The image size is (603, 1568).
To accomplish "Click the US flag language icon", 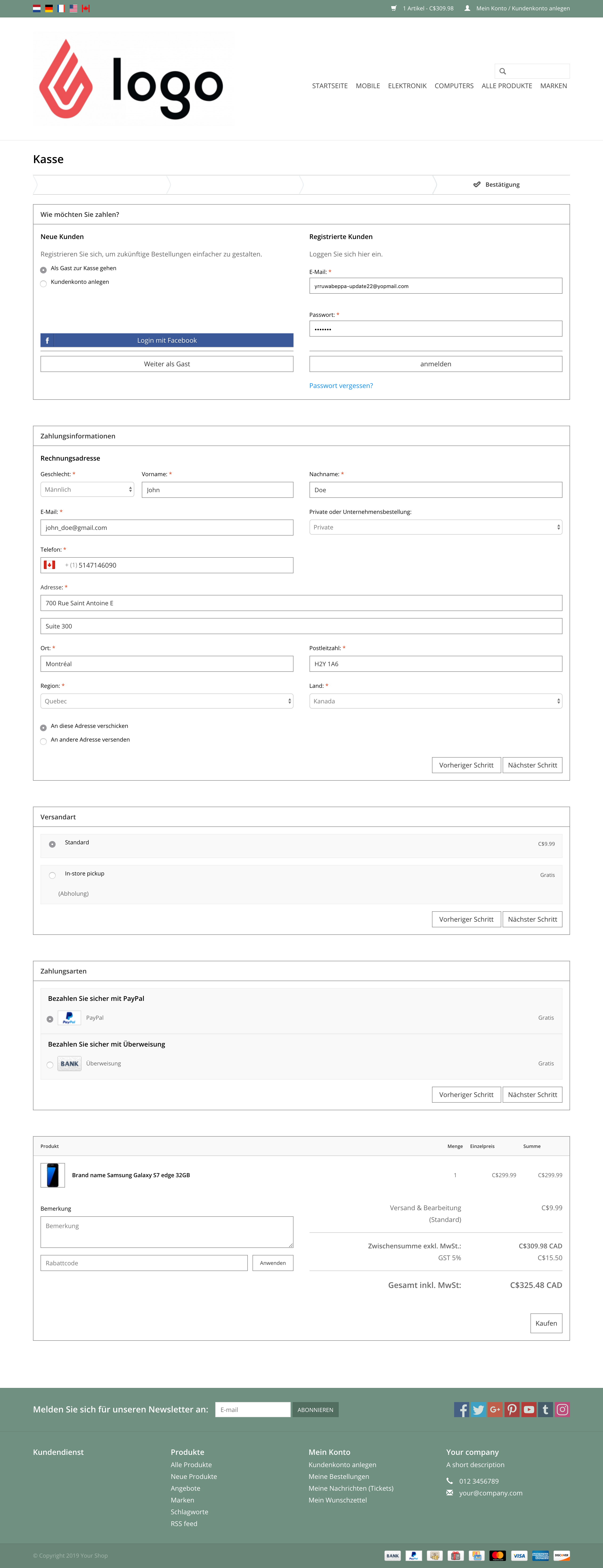I will [x=74, y=8].
